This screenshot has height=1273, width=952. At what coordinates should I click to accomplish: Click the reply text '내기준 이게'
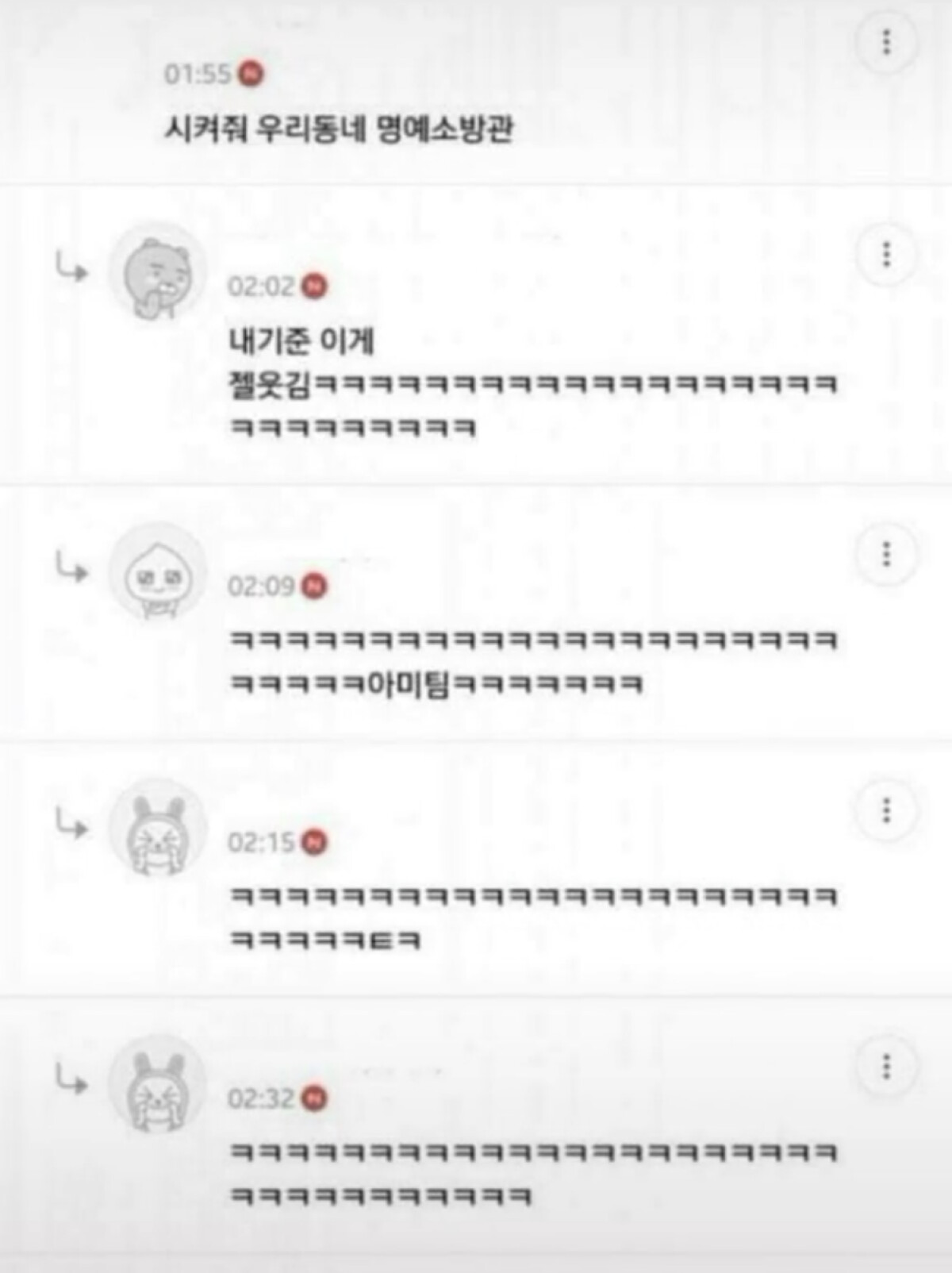point(301,341)
